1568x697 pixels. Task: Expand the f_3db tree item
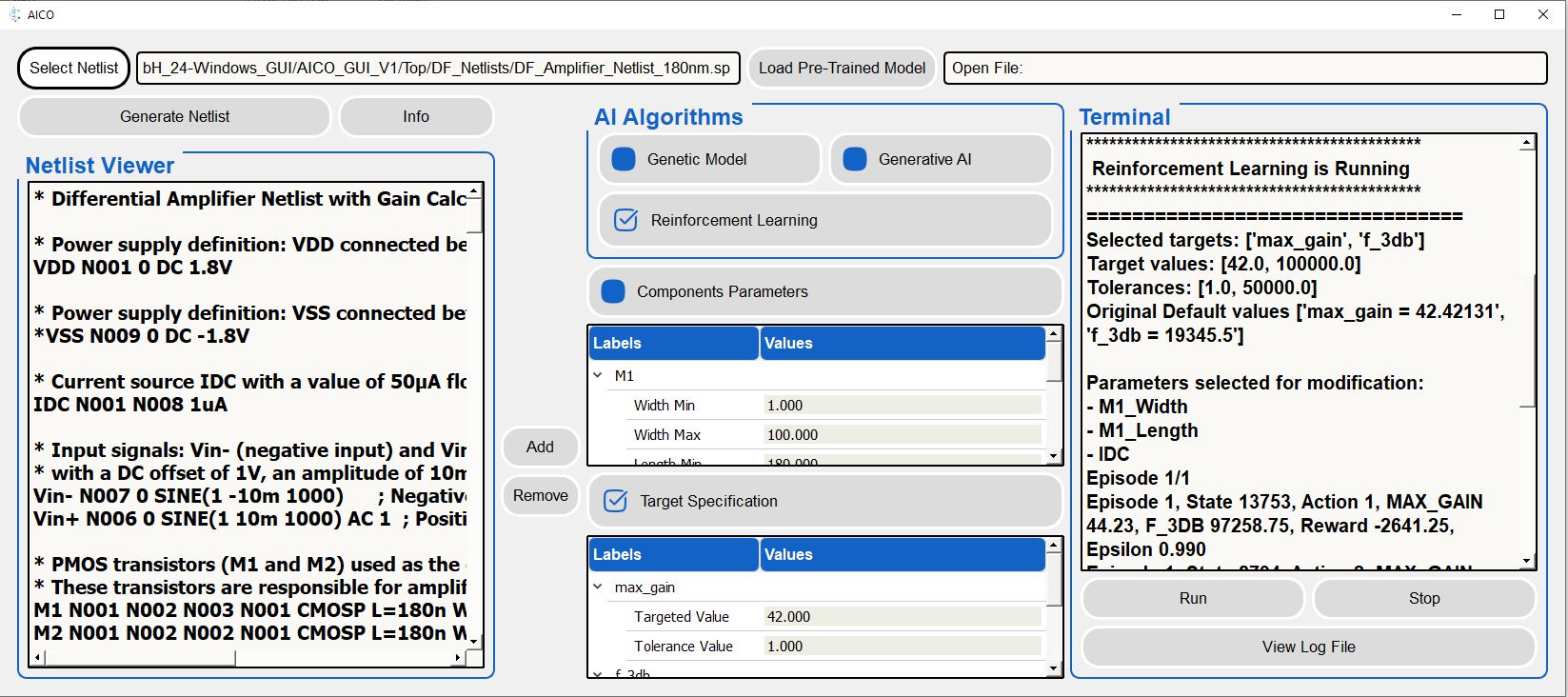coord(598,674)
